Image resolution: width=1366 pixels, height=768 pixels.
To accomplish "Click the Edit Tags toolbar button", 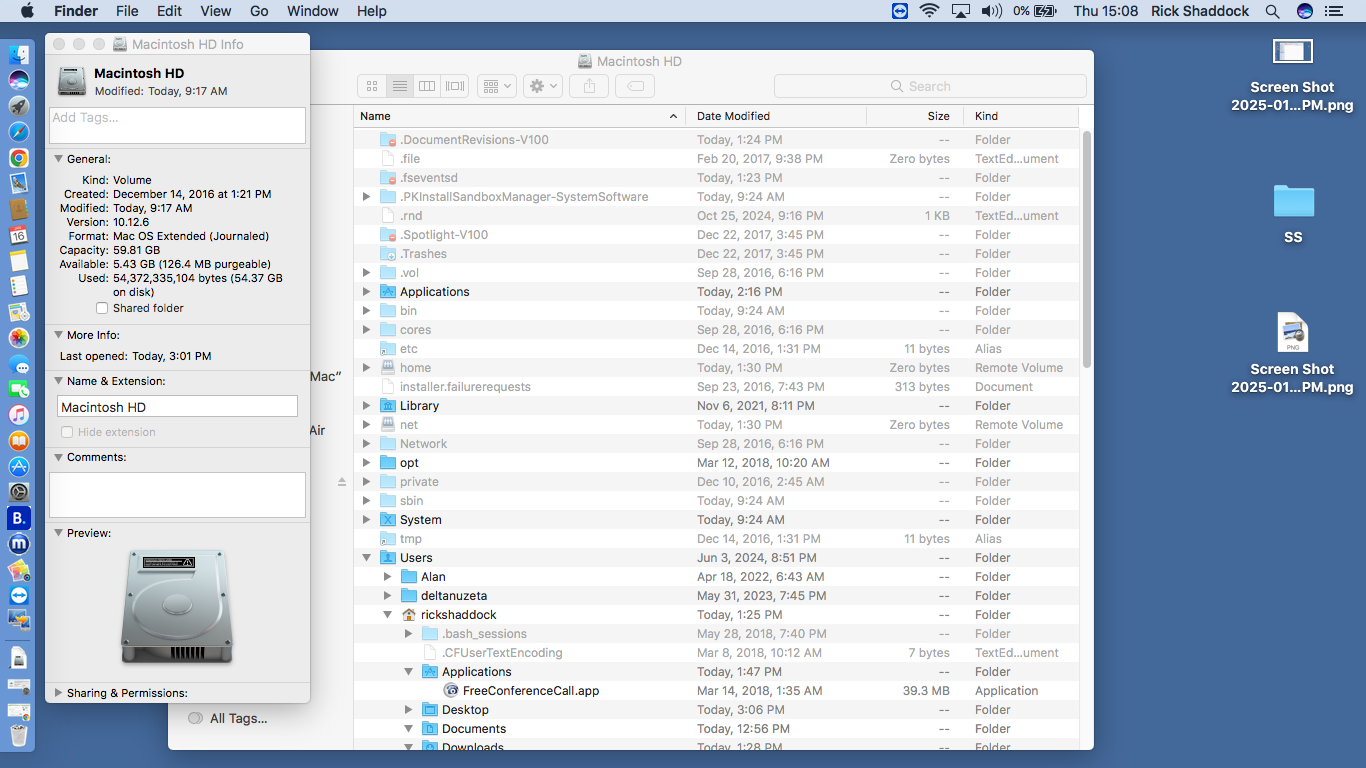I will tap(635, 86).
